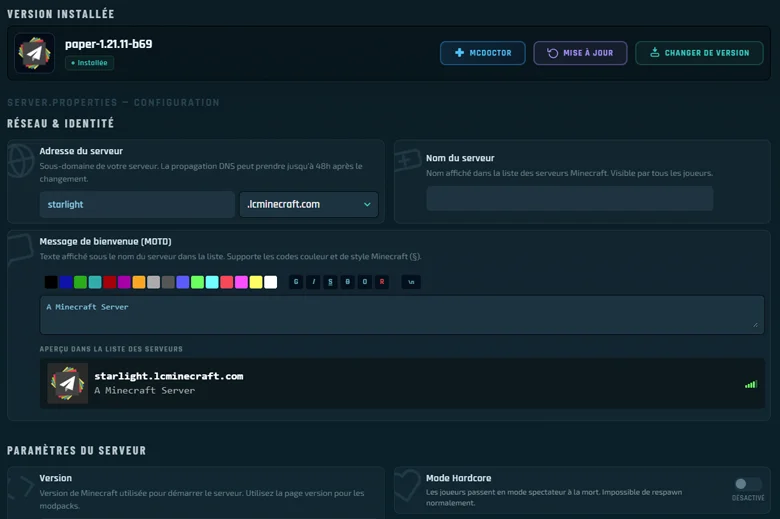Pick the light gray MOTD color swatch
This screenshot has width=780, height=519.
(154, 282)
